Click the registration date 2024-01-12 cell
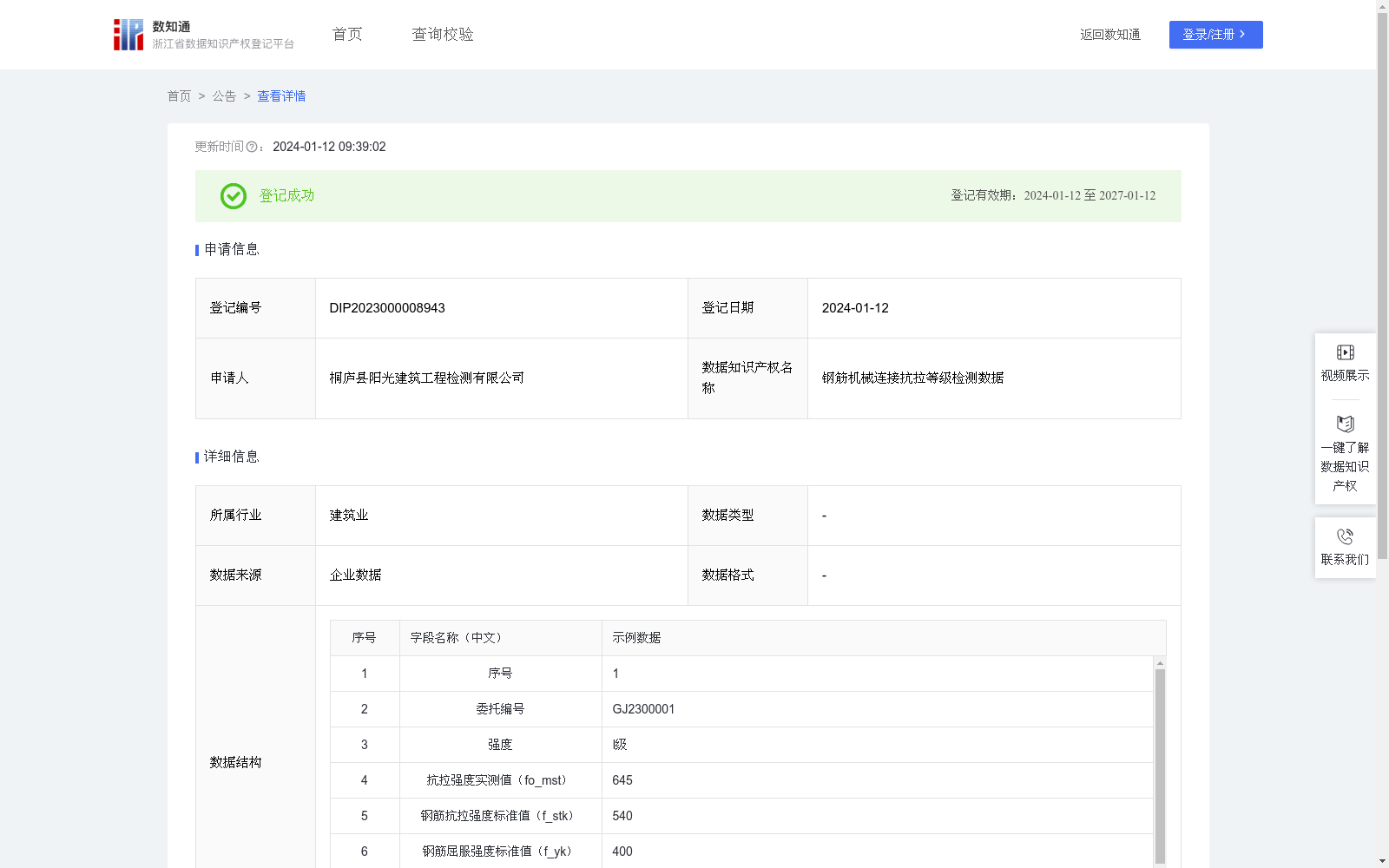 994,308
